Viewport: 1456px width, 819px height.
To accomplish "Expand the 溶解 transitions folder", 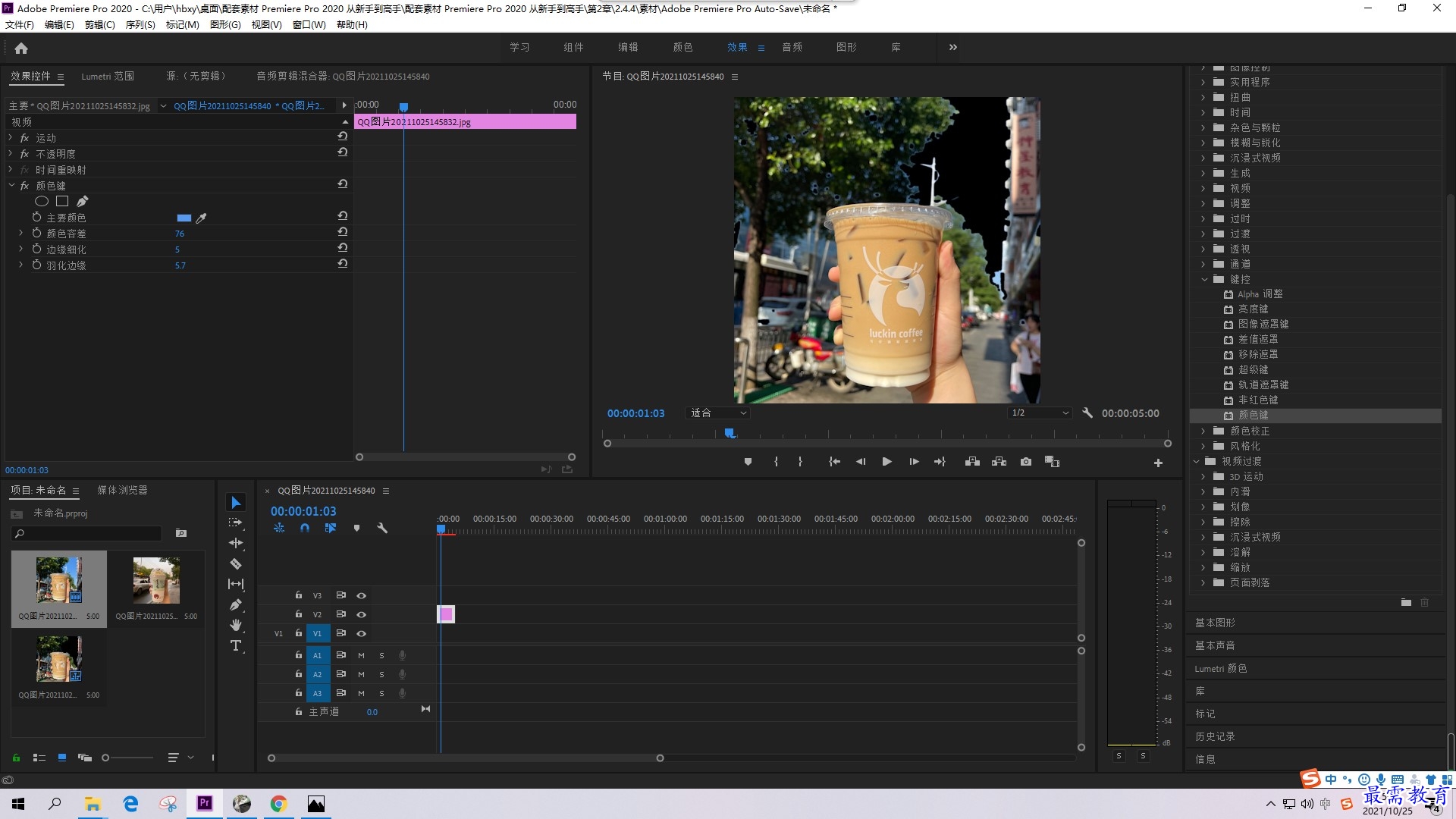I will 1203,552.
